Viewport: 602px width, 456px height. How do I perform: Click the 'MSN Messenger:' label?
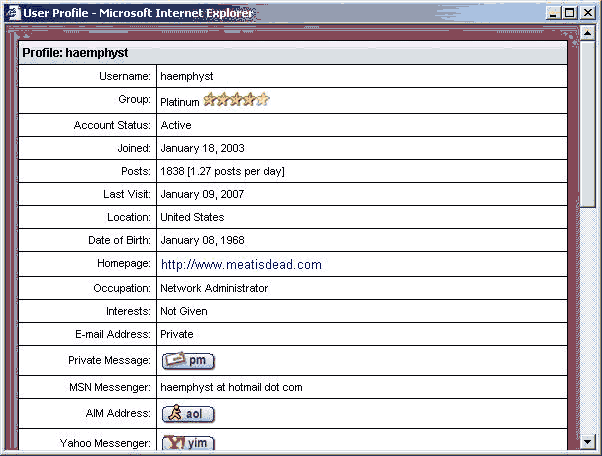(110, 387)
